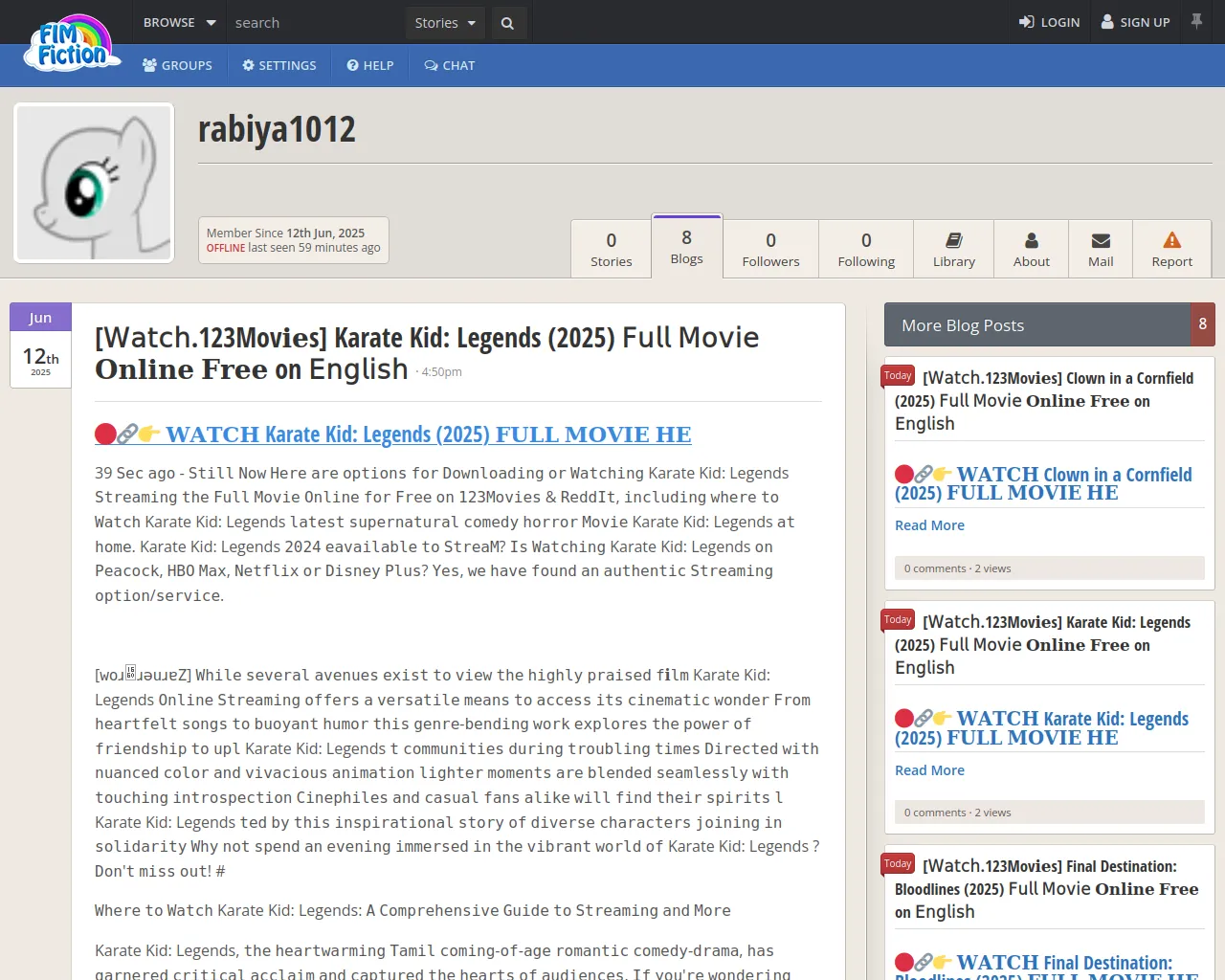1225x980 pixels.
Task: Click the Today badge on Final Destination post
Action: click(x=898, y=864)
